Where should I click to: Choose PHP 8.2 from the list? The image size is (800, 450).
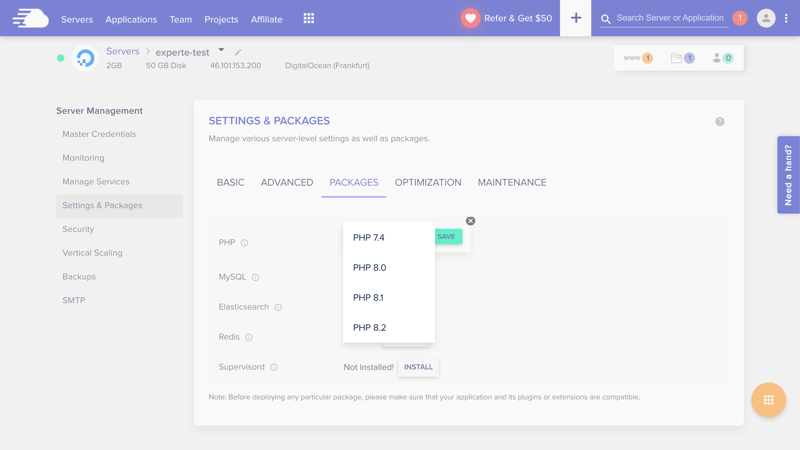(x=369, y=328)
